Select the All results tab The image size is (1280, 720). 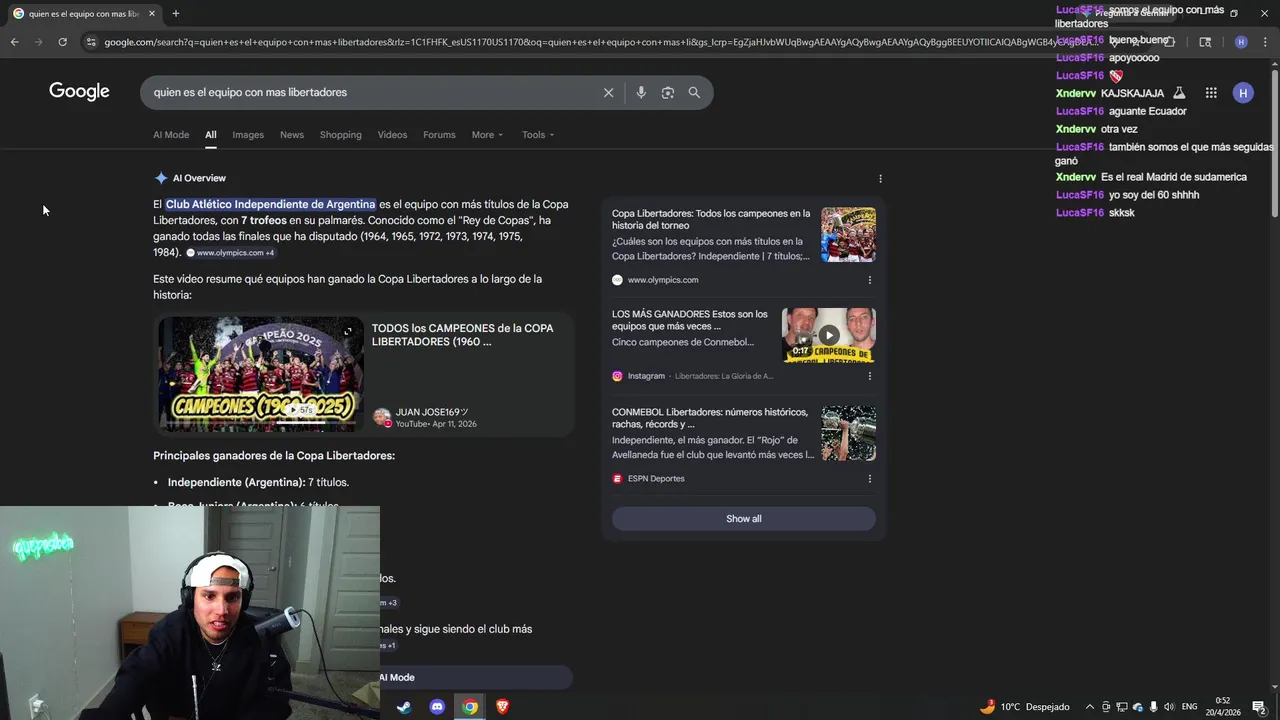[211, 135]
